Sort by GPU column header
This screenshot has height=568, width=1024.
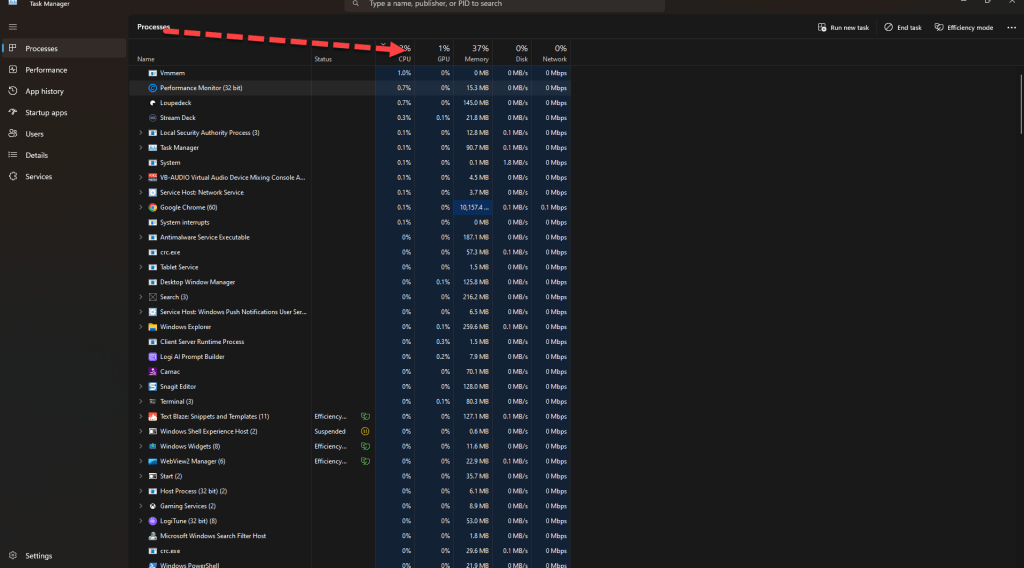(434, 53)
